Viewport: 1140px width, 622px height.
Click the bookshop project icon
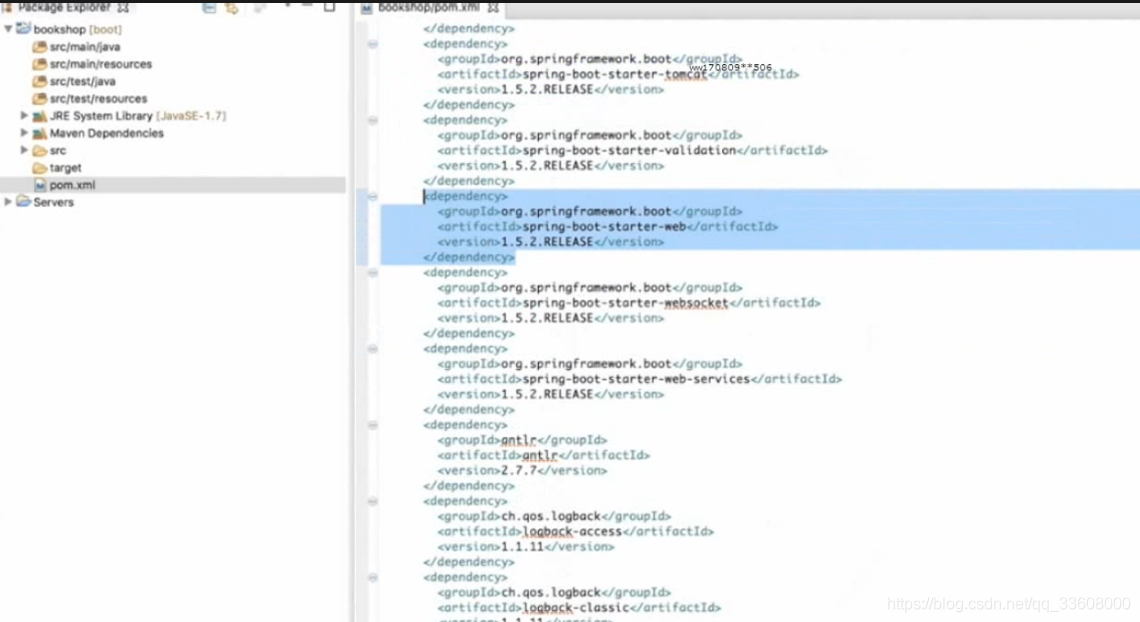(23, 29)
